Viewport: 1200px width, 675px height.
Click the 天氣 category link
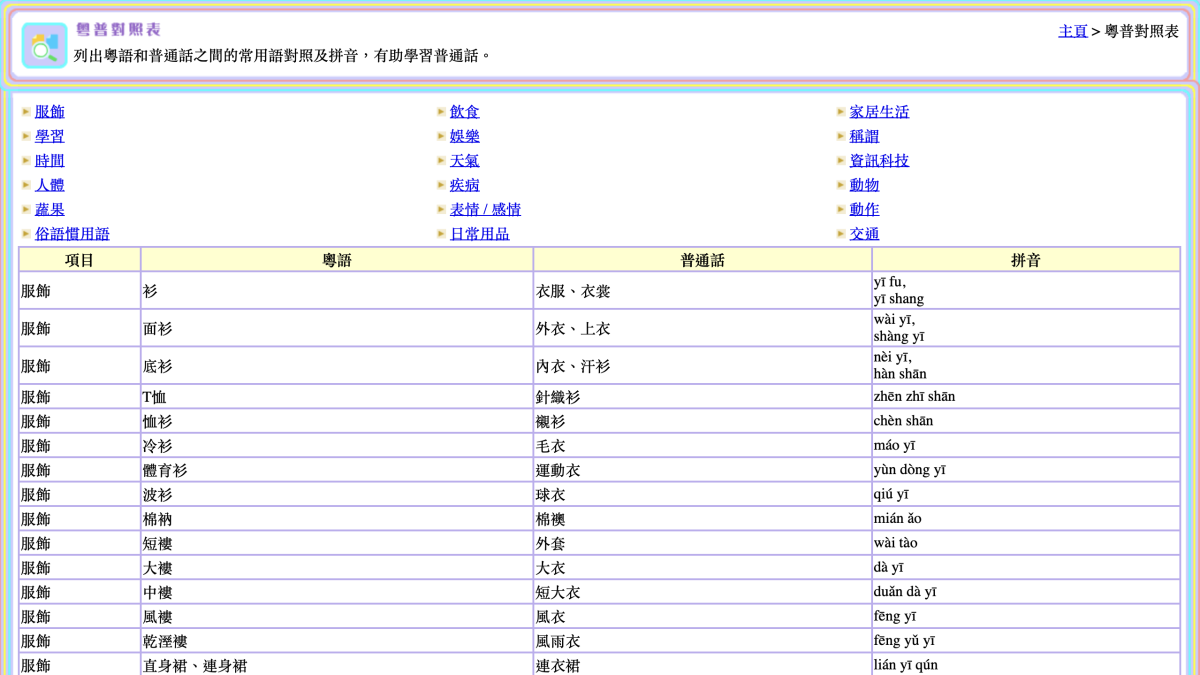465,161
